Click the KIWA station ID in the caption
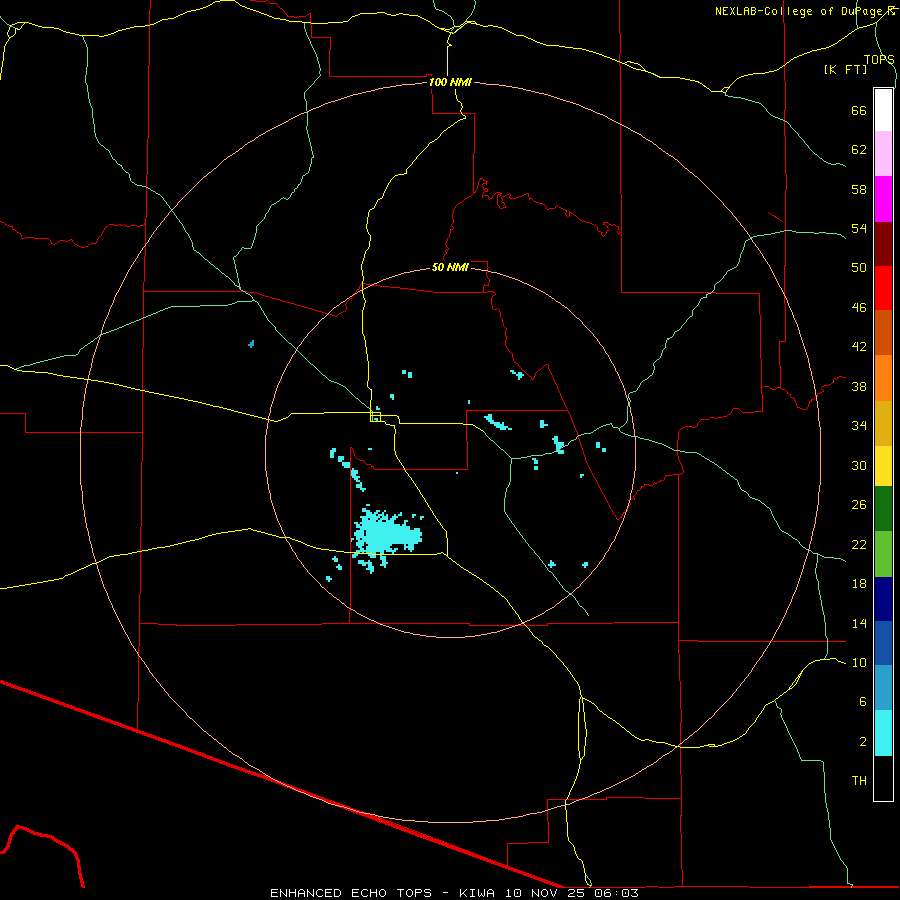This screenshot has width=900, height=900. pos(476,893)
